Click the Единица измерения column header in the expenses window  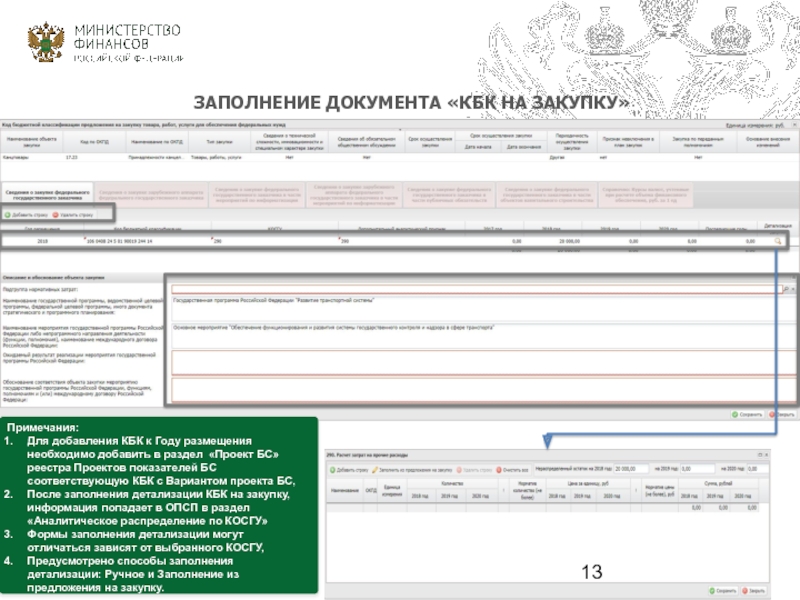(x=392, y=490)
